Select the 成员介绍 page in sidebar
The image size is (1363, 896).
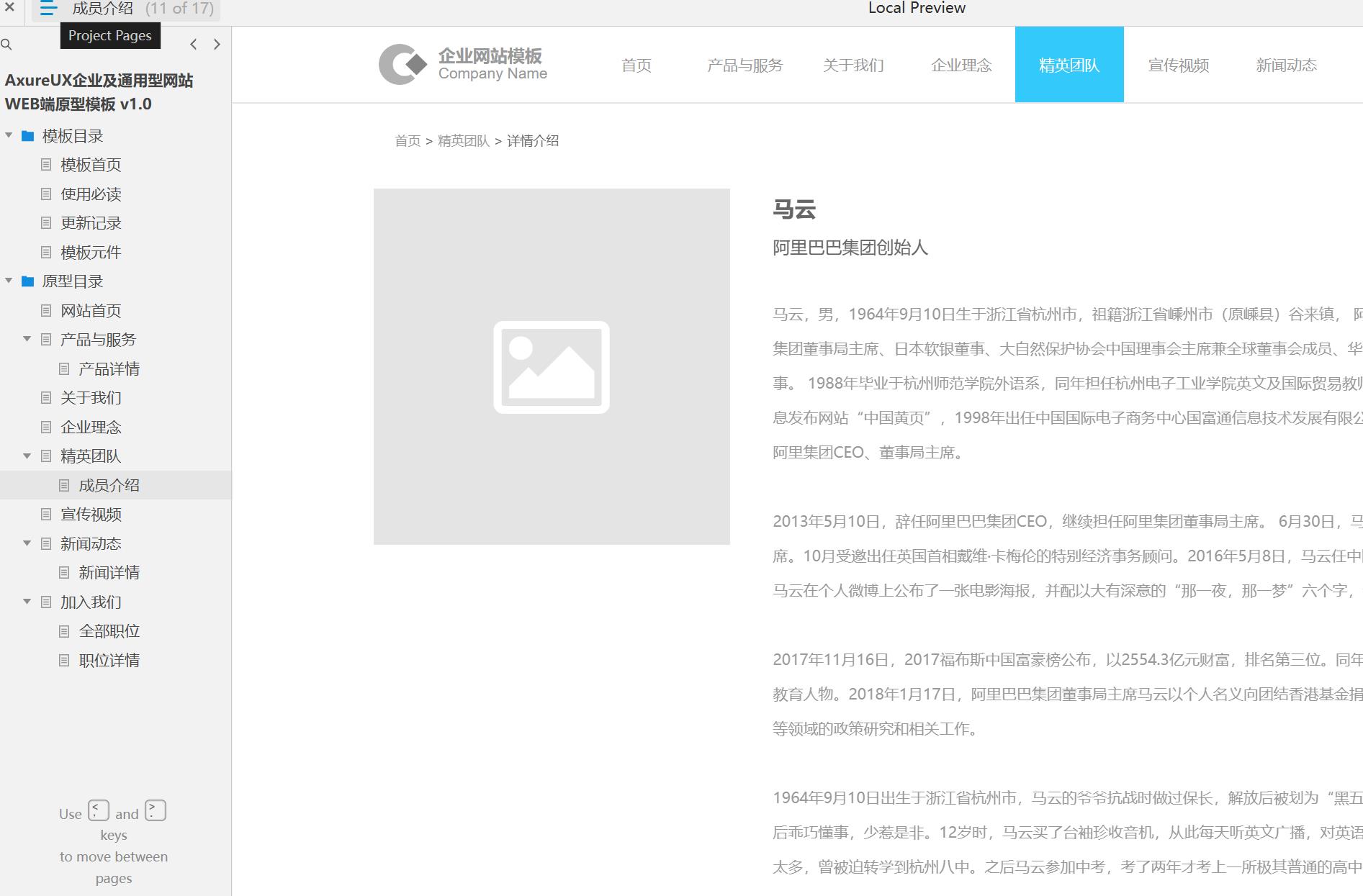point(109,486)
